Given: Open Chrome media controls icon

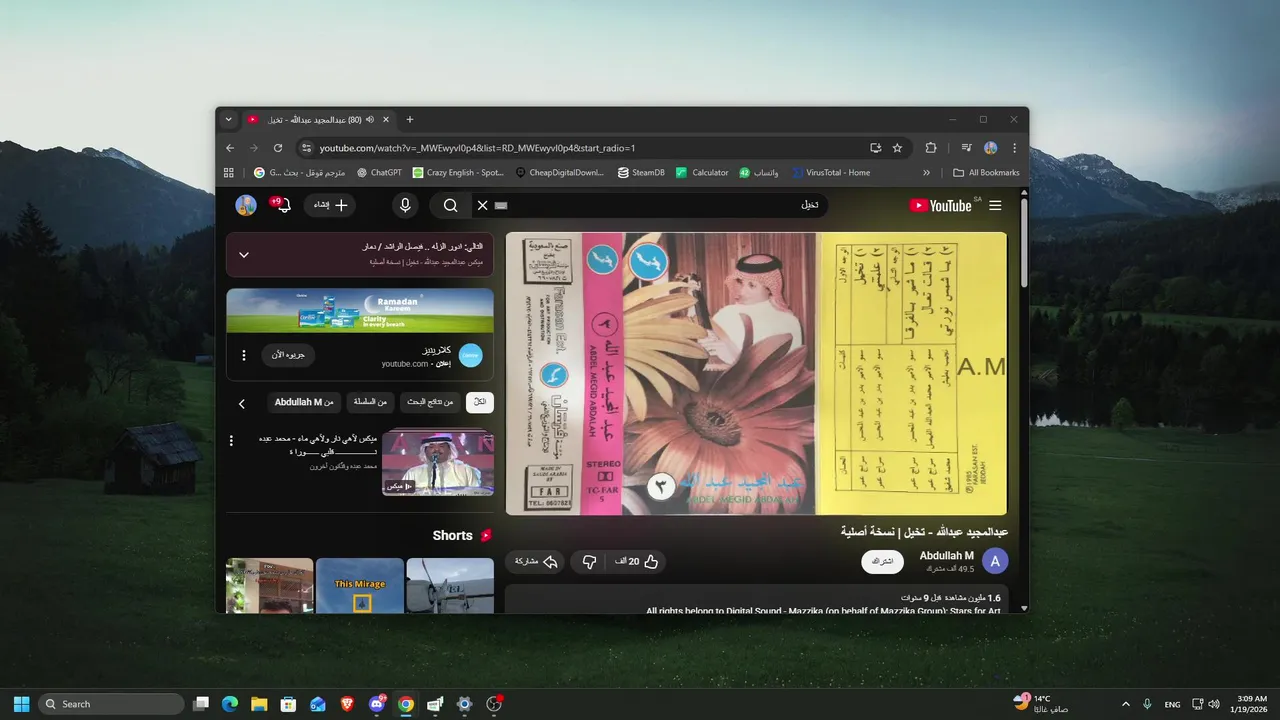Looking at the screenshot, I should coord(967,148).
